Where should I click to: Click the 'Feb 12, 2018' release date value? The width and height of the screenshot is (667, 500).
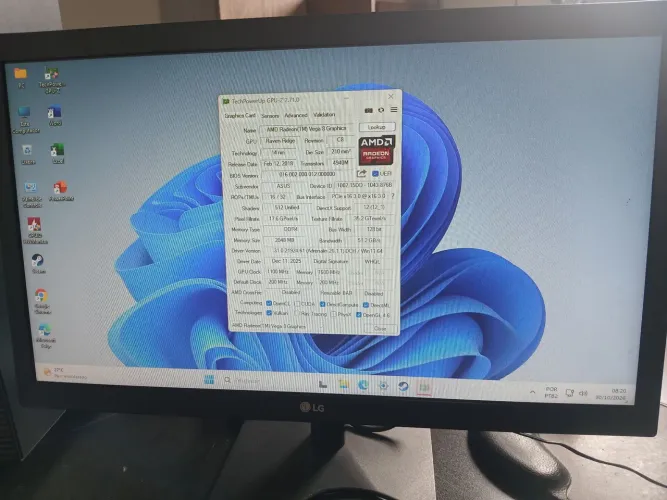pos(279,163)
